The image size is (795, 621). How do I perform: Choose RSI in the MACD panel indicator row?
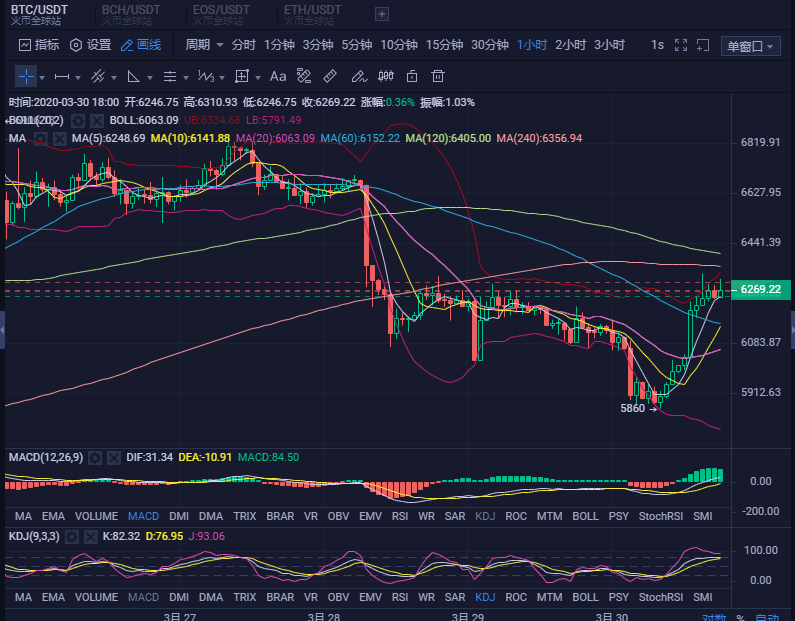tap(400, 517)
